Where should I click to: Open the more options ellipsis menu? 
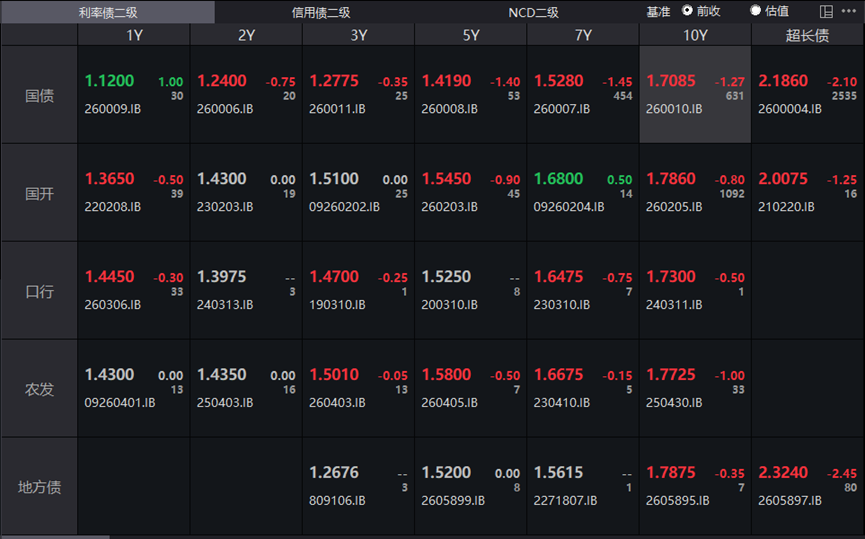click(848, 11)
